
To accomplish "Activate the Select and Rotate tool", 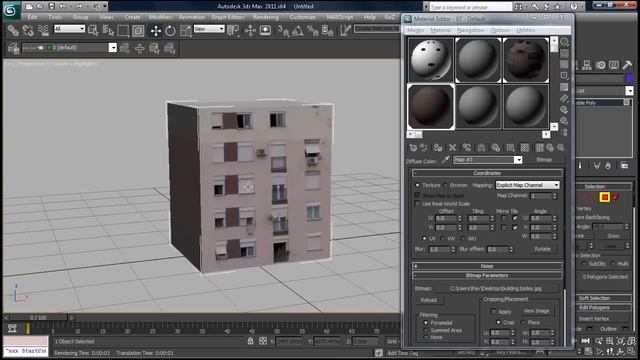I will click(171, 31).
